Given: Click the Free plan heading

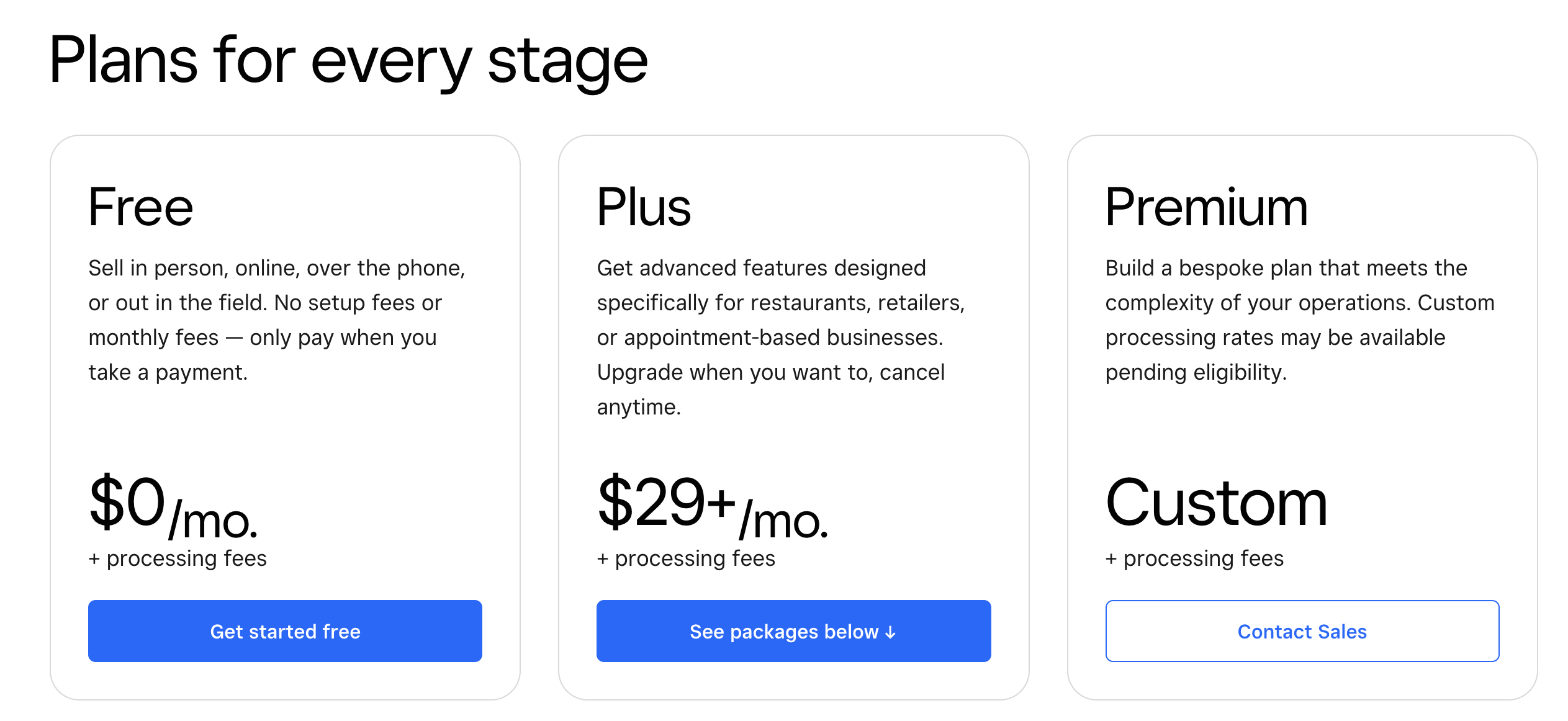Looking at the screenshot, I should tap(140, 207).
